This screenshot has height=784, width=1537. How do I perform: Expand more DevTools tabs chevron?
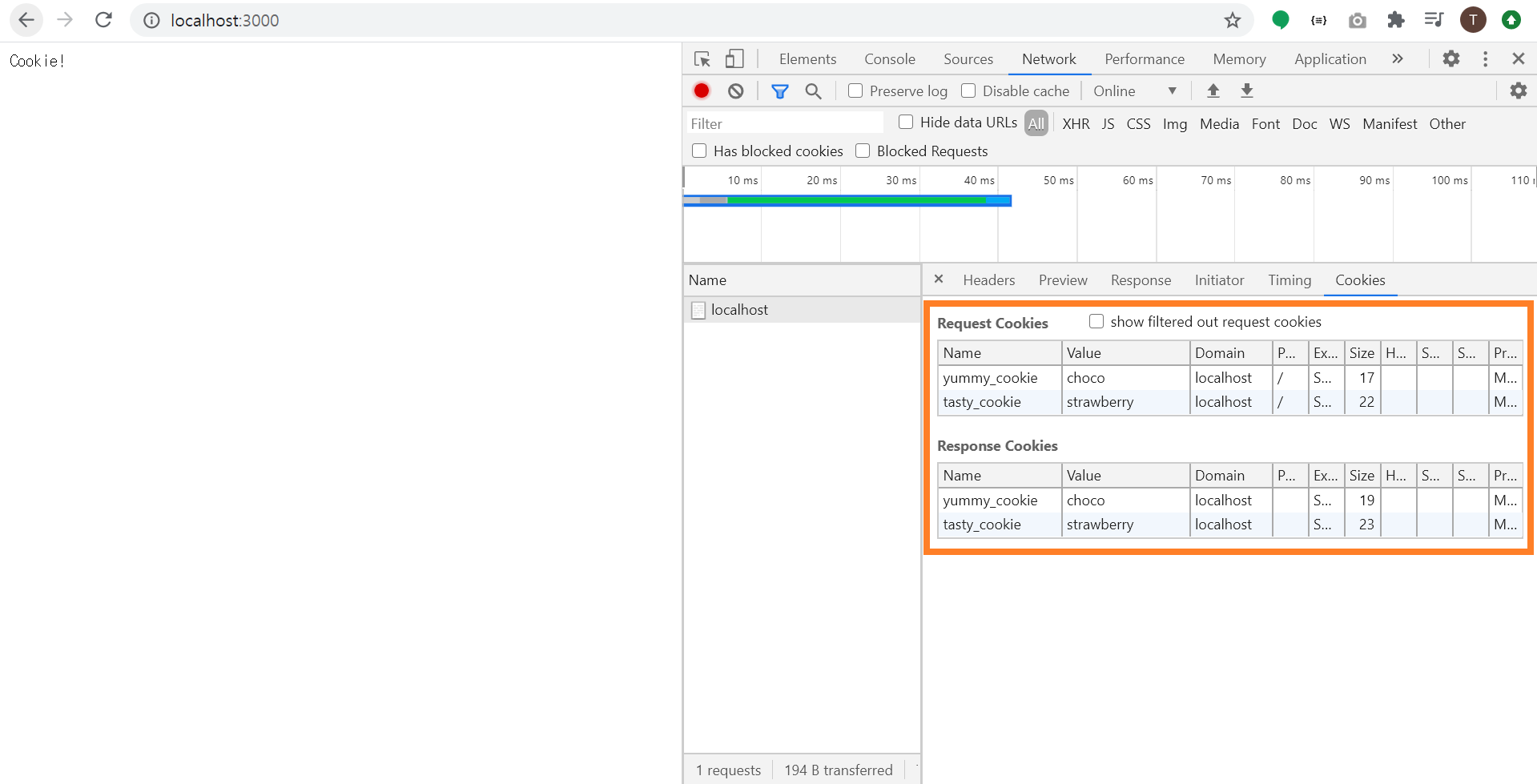(1398, 58)
